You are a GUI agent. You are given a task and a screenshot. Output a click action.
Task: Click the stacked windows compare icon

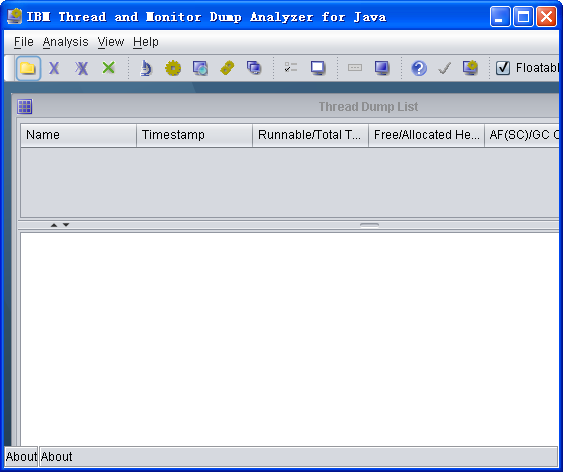click(254, 67)
